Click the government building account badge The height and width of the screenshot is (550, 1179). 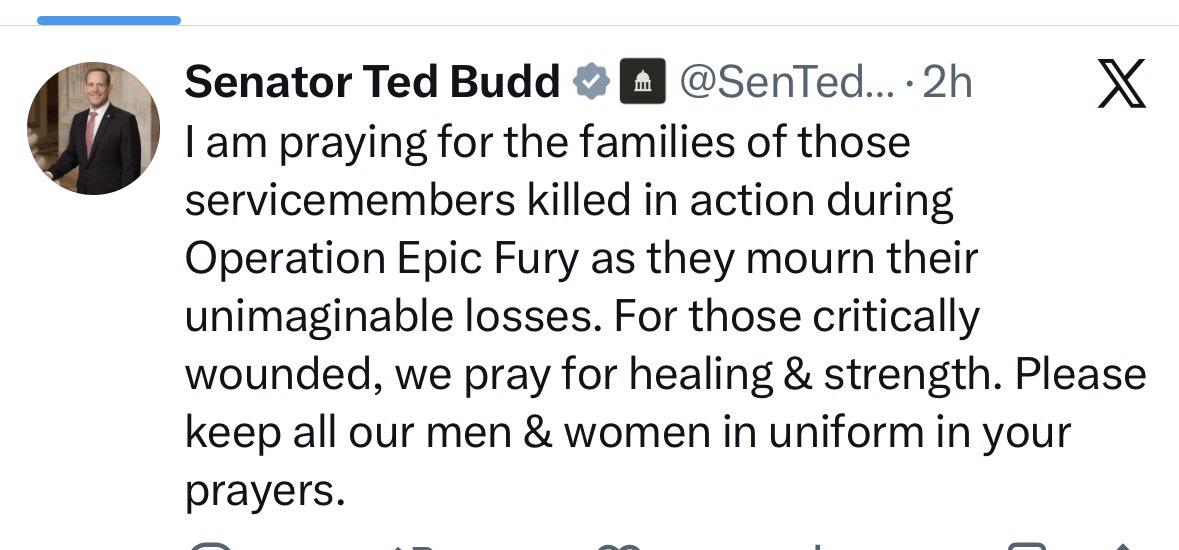(x=643, y=83)
